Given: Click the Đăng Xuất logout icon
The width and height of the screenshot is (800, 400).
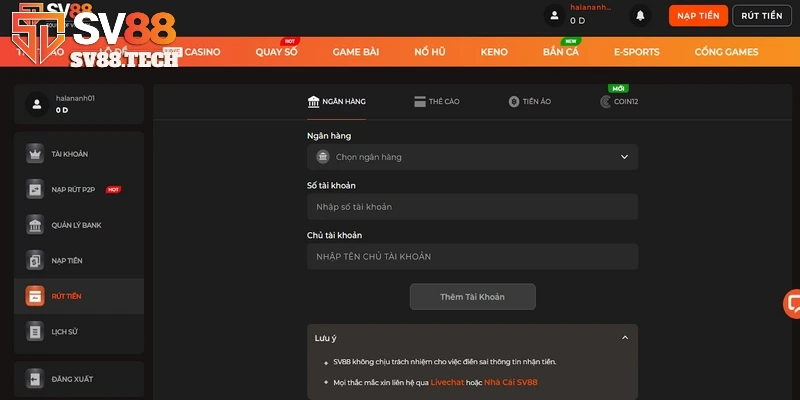Looking at the screenshot, I should tap(35, 379).
